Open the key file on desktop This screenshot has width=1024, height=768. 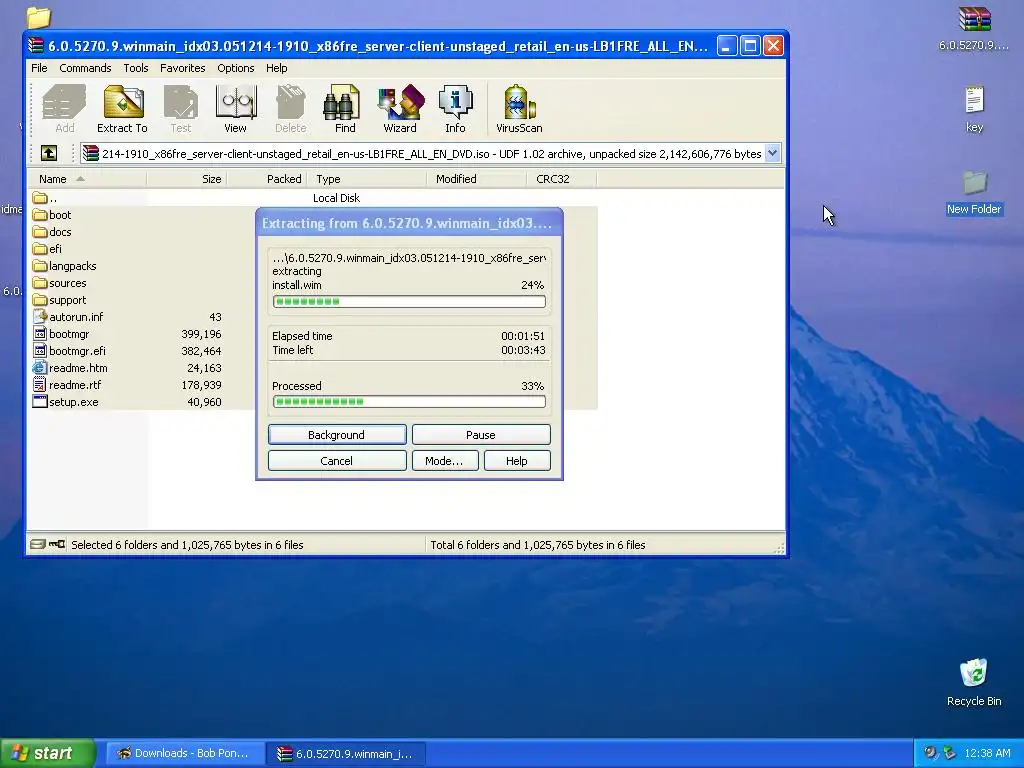pos(974,109)
